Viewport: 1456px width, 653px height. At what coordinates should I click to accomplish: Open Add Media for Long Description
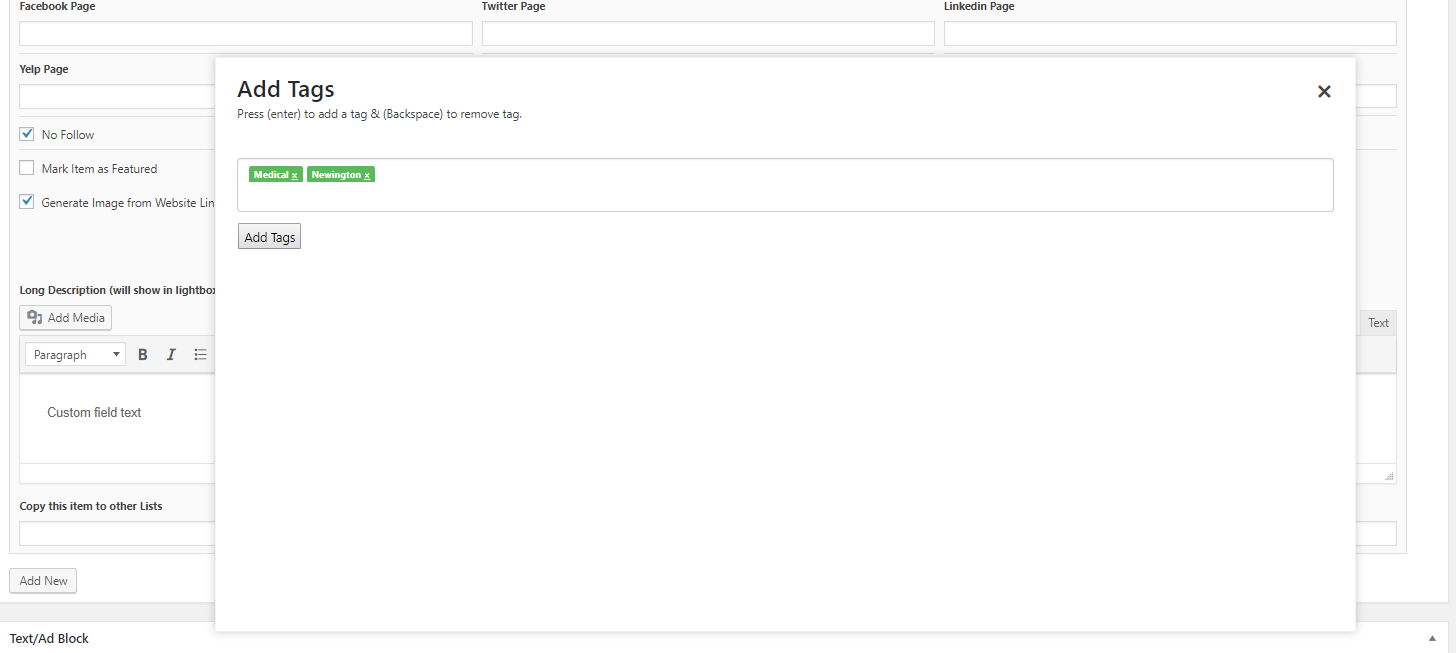(x=66, y=318)
